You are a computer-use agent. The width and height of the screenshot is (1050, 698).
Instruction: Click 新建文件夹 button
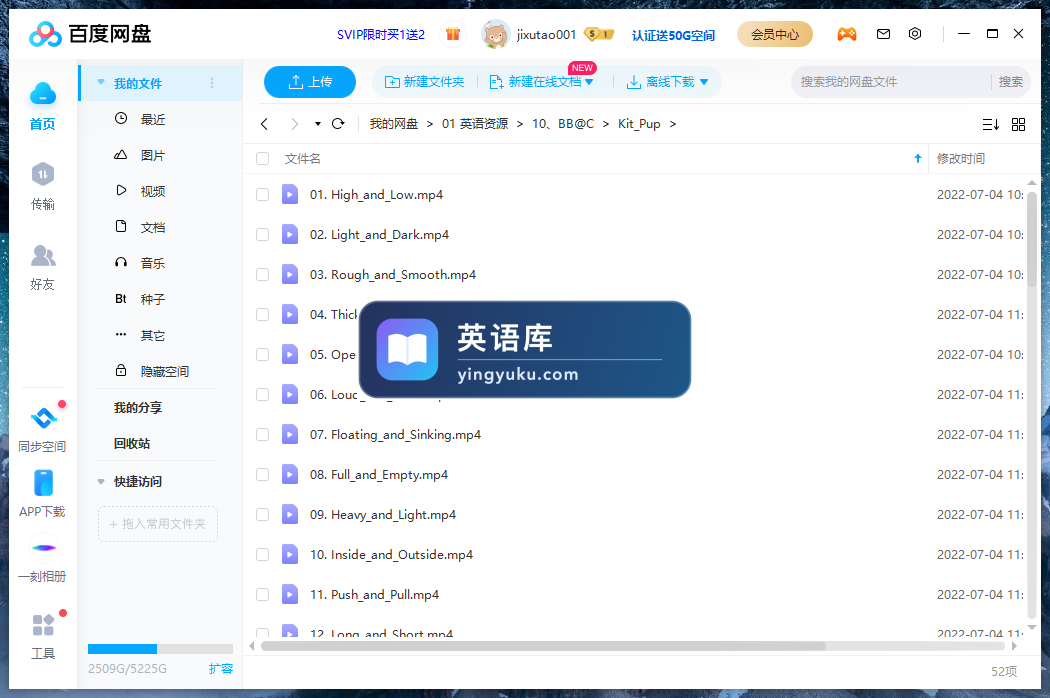[x=425, y=82]
